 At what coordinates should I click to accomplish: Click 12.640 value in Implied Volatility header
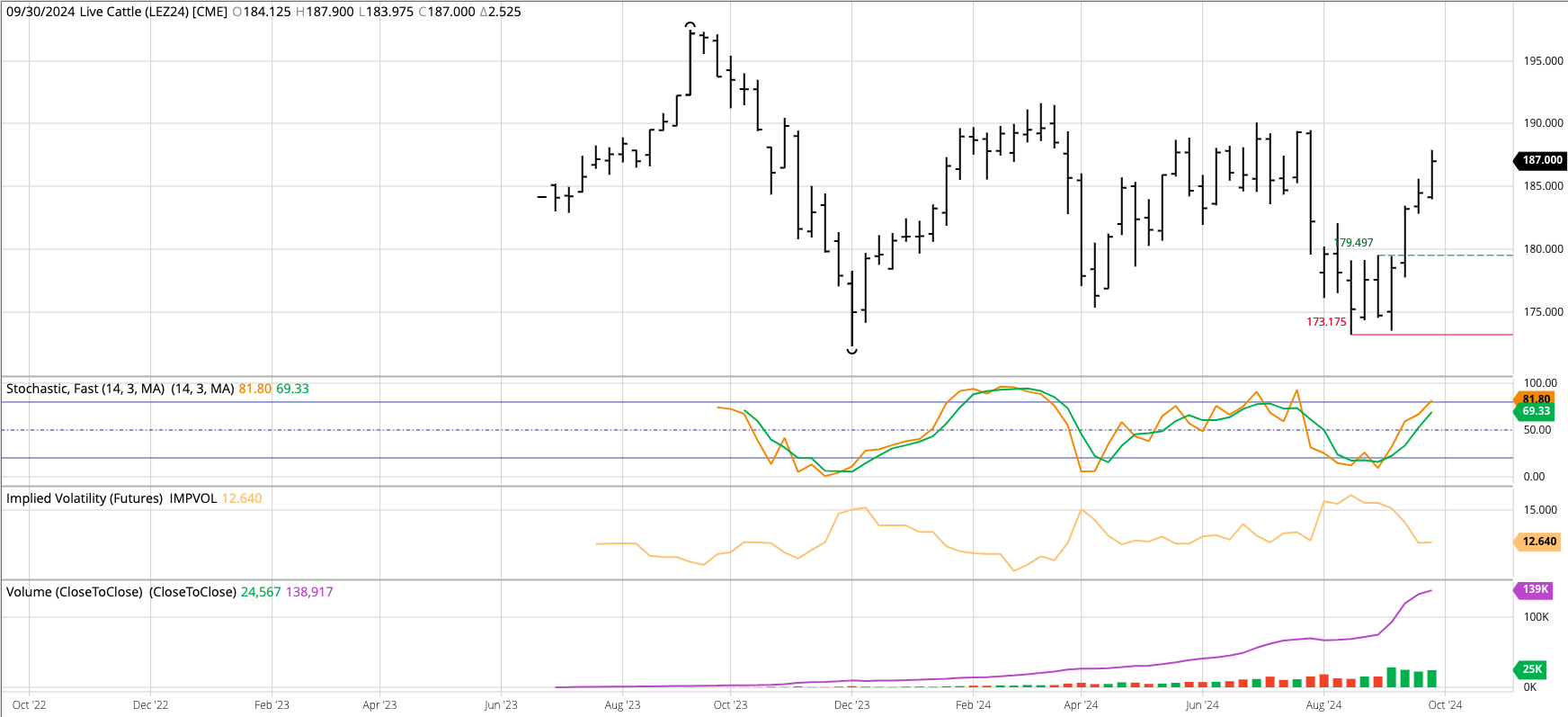click(x=242, y=498)
